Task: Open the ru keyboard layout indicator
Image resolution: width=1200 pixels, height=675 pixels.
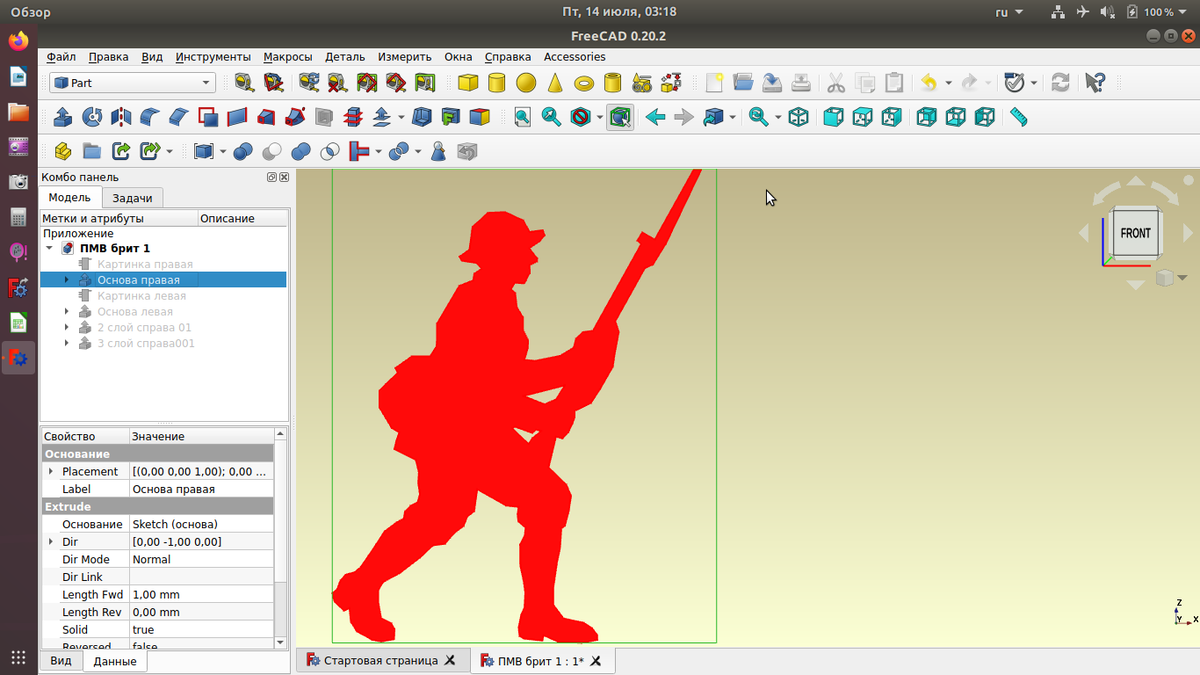Action: 1009,12
